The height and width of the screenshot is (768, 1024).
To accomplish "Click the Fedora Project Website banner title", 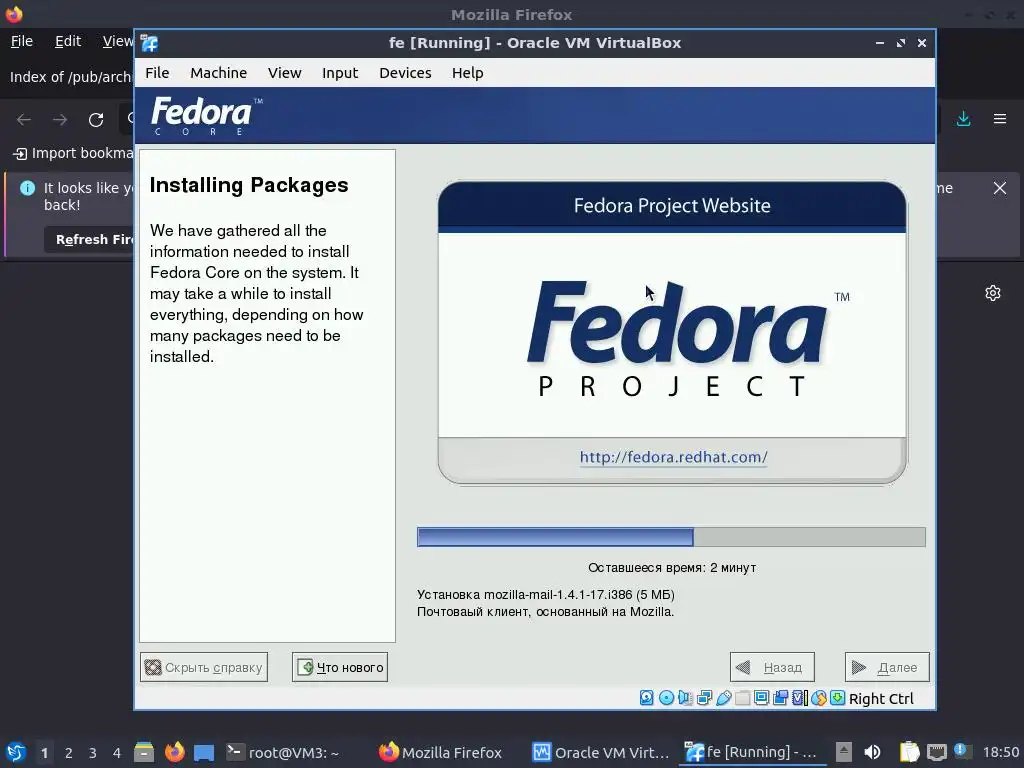I will (x=672, y=206).
